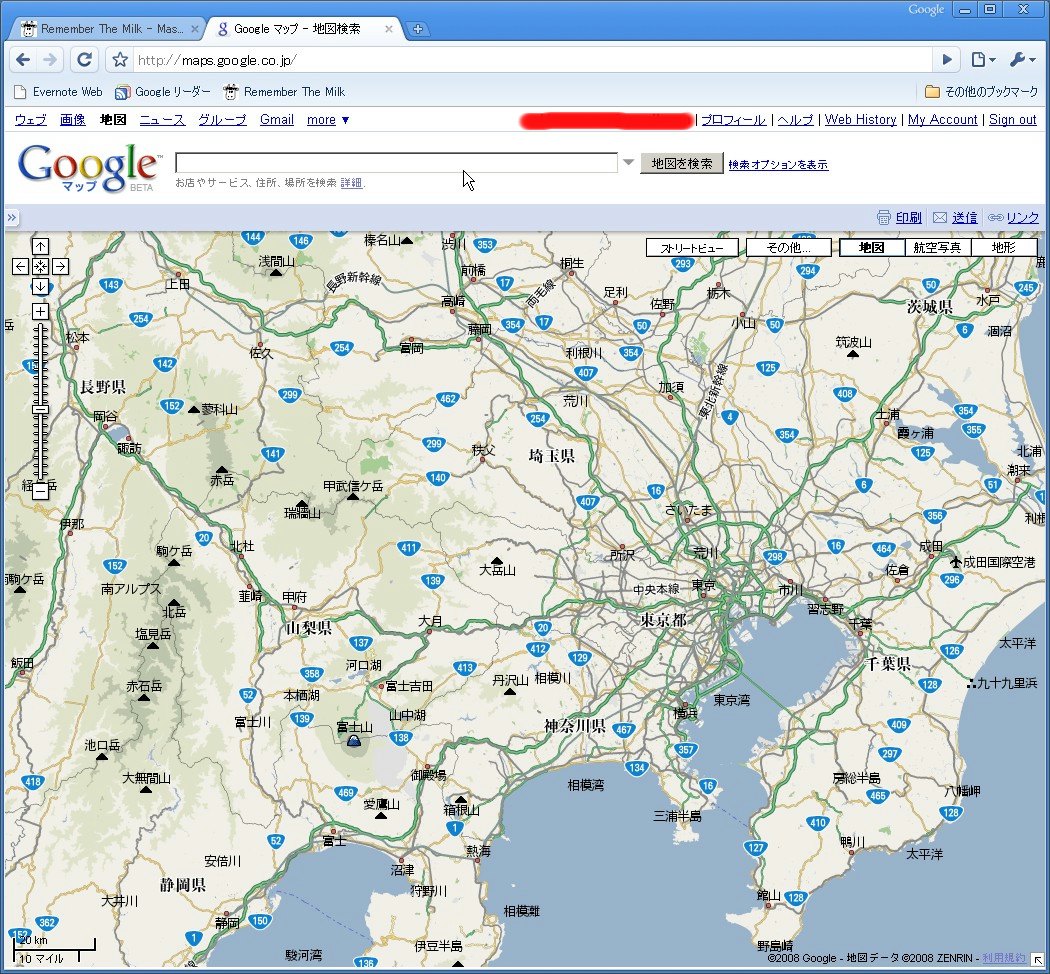Viewport: 1050px width, 974px height.
Task: Click the Google マップ logo
Action: [89, 167]
